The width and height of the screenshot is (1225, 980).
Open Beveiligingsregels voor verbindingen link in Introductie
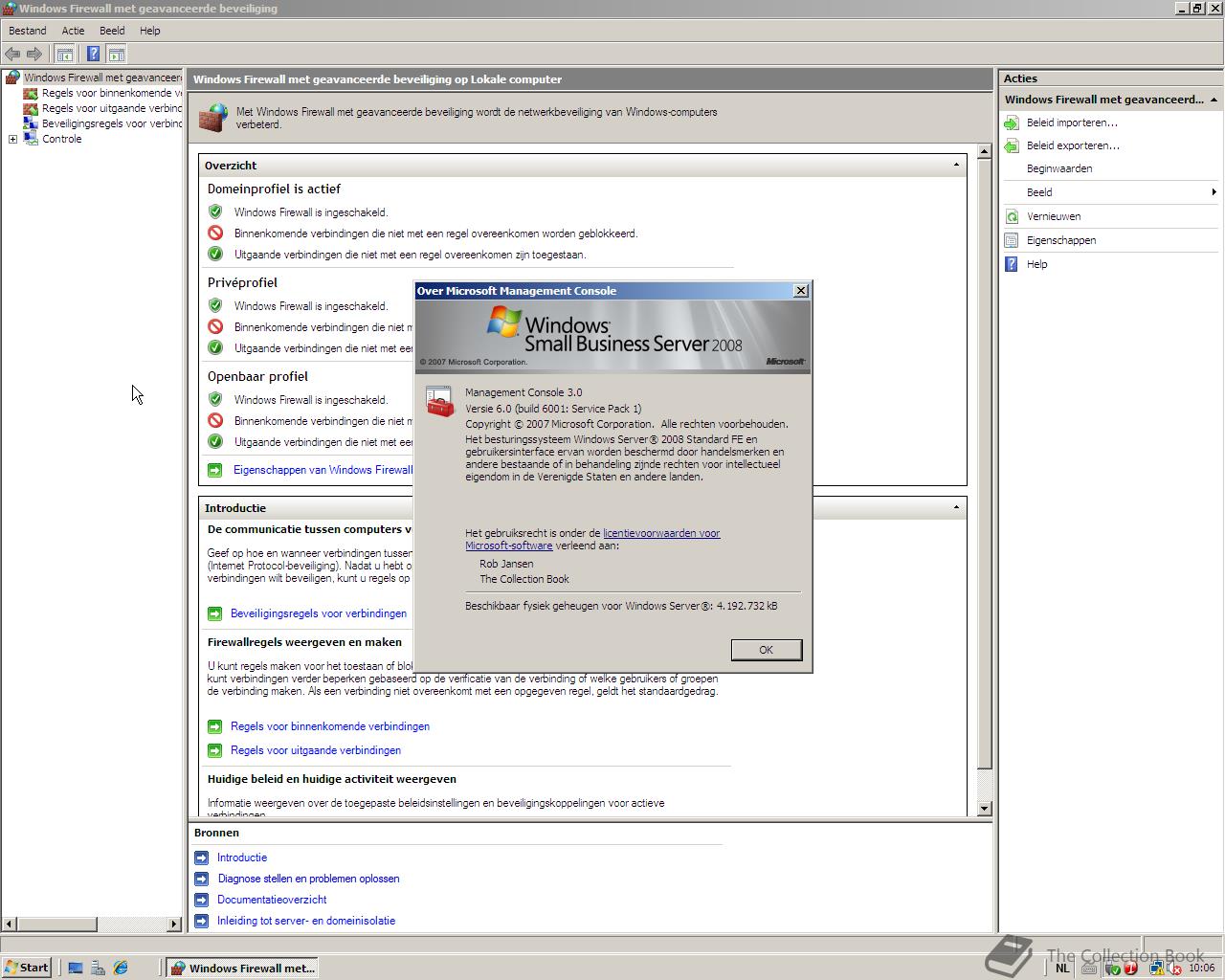pyautogui.click(x=319, y=613)
